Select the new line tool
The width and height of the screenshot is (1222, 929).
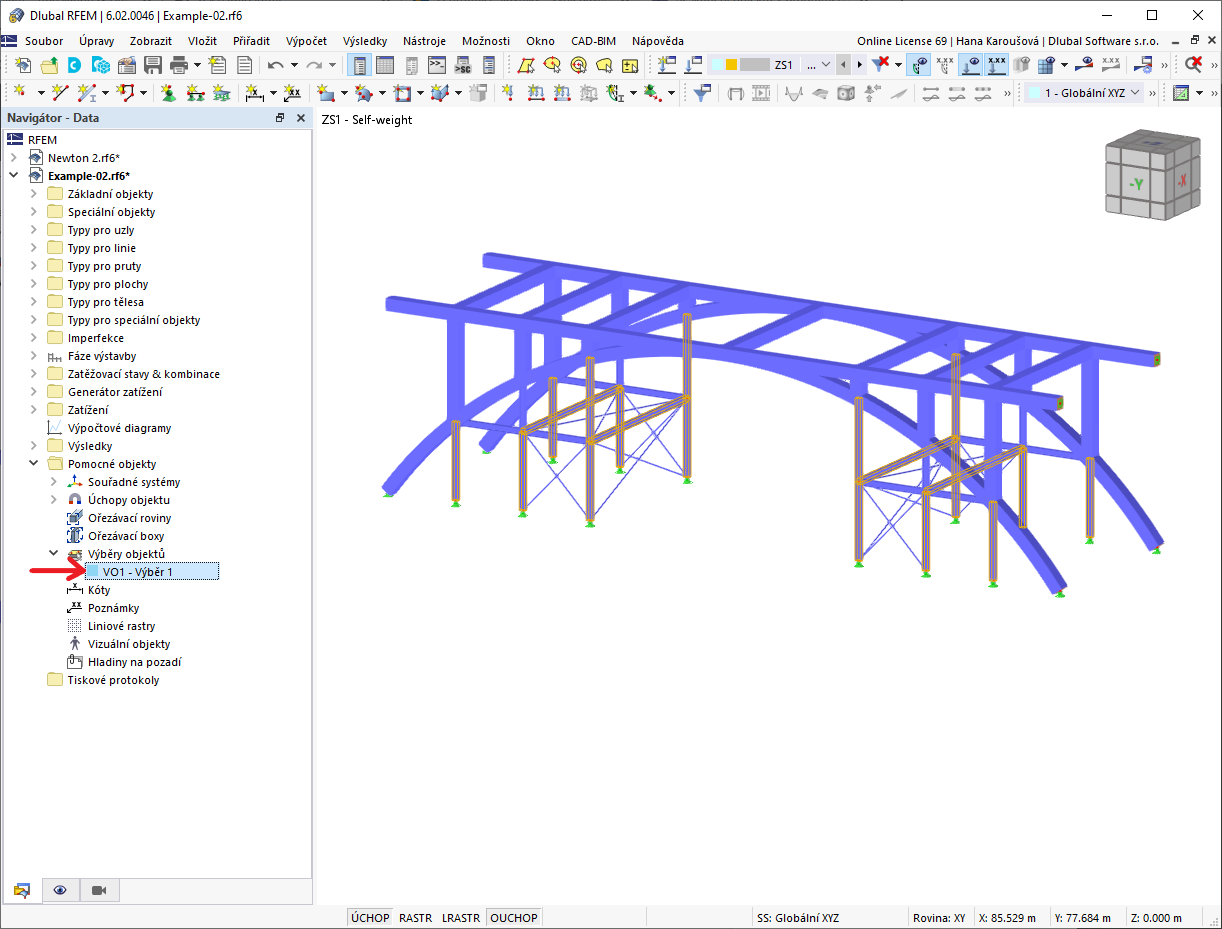point(60,92)
